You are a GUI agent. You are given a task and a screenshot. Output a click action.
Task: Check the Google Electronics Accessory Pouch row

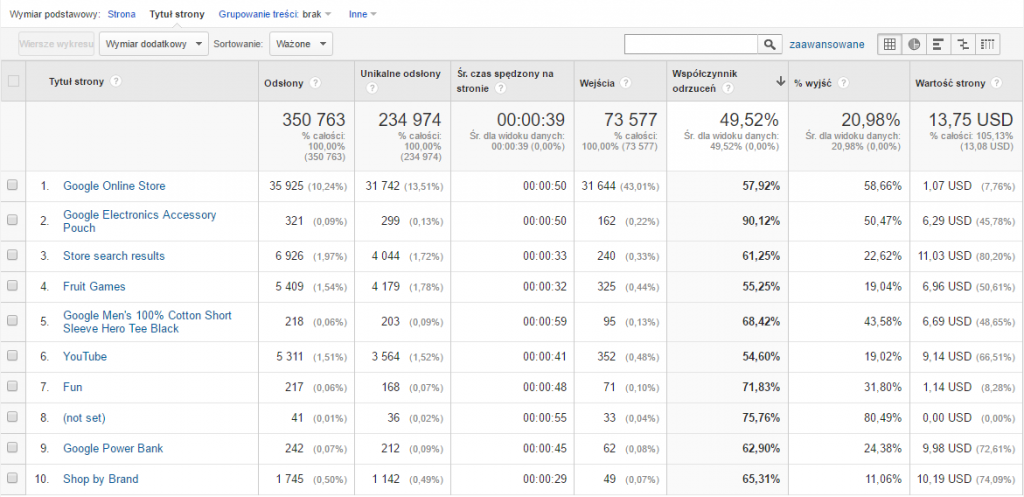point(12,220)
